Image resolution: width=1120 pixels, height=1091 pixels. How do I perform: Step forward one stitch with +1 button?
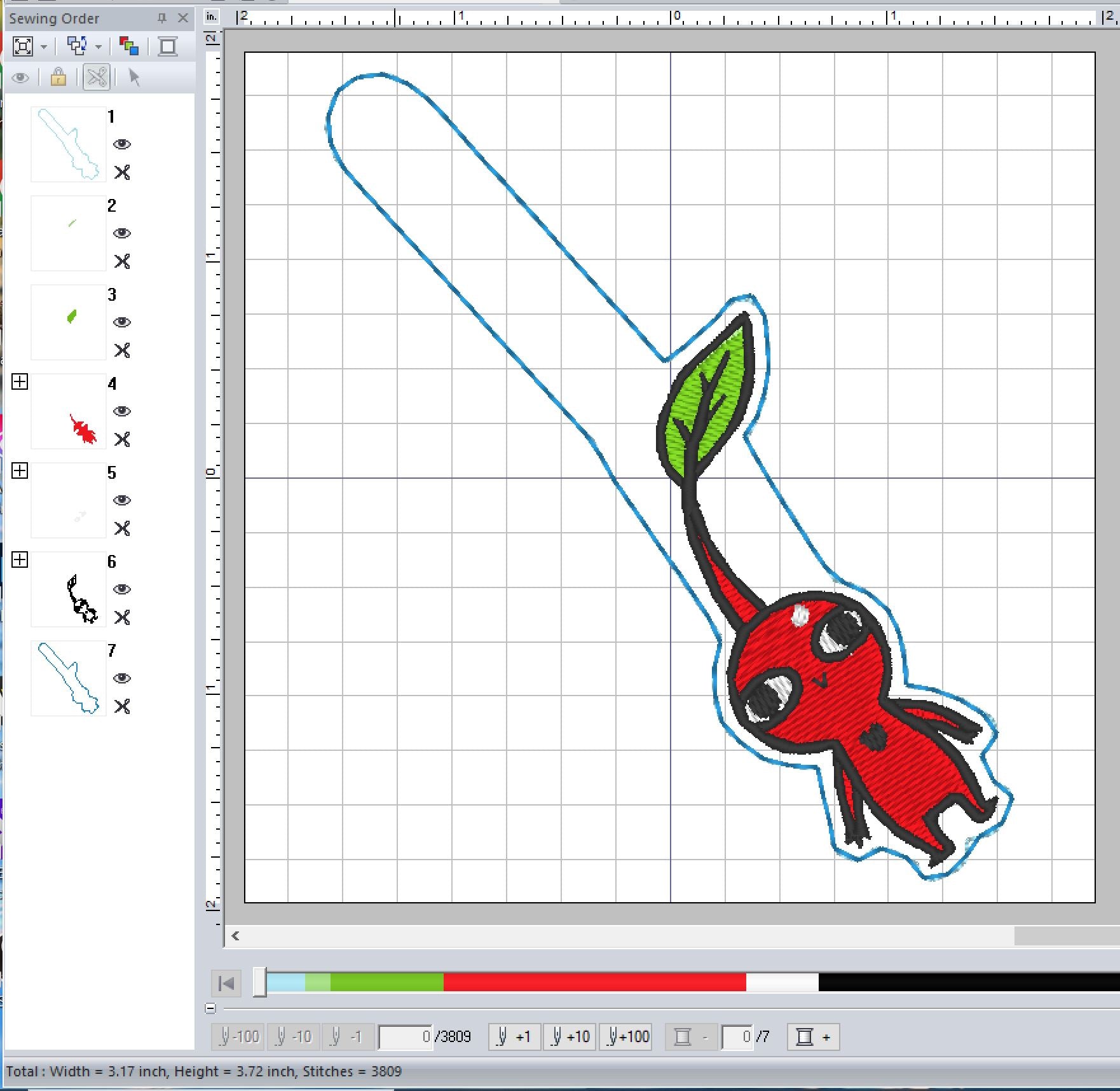(x=514, y=1037)
